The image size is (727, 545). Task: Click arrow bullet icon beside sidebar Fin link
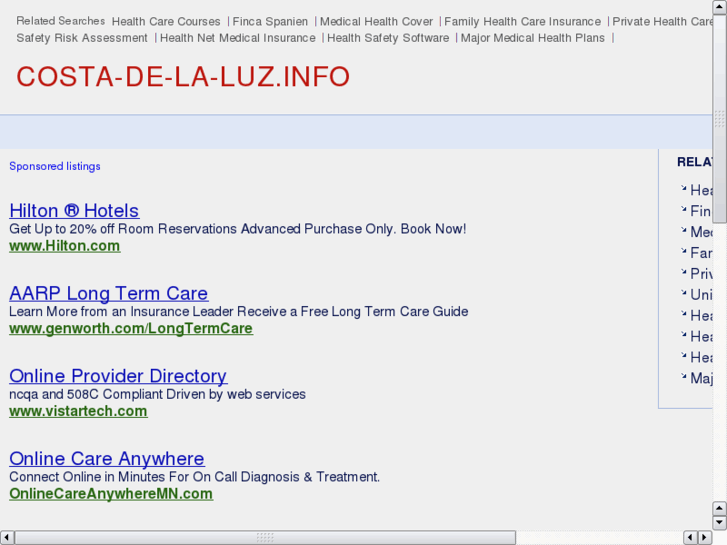683,209
